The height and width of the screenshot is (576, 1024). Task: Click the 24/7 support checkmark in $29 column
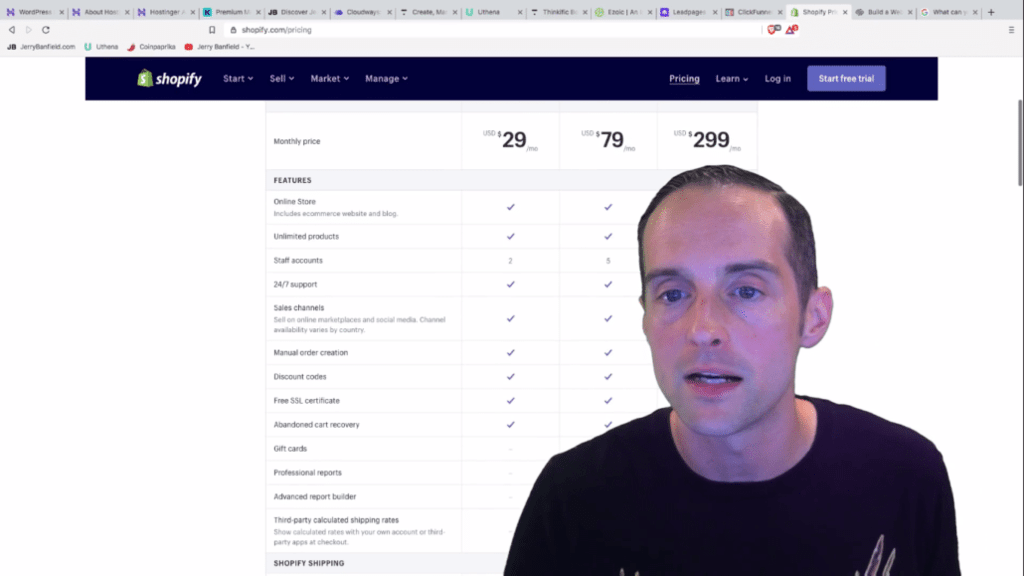pyautogui.click(x=511, y=284)
